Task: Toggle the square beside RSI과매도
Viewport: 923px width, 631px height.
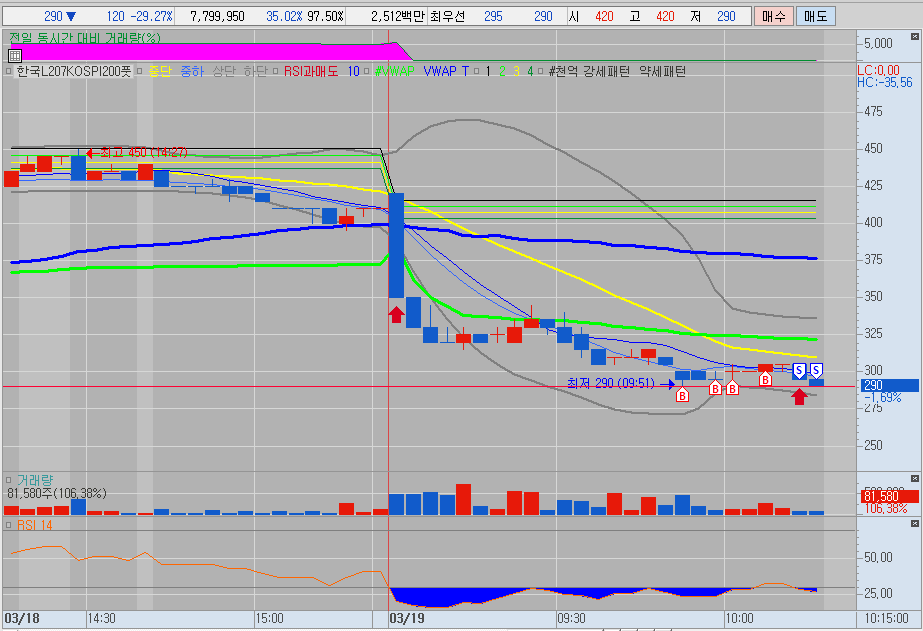Action: [275, 71]
